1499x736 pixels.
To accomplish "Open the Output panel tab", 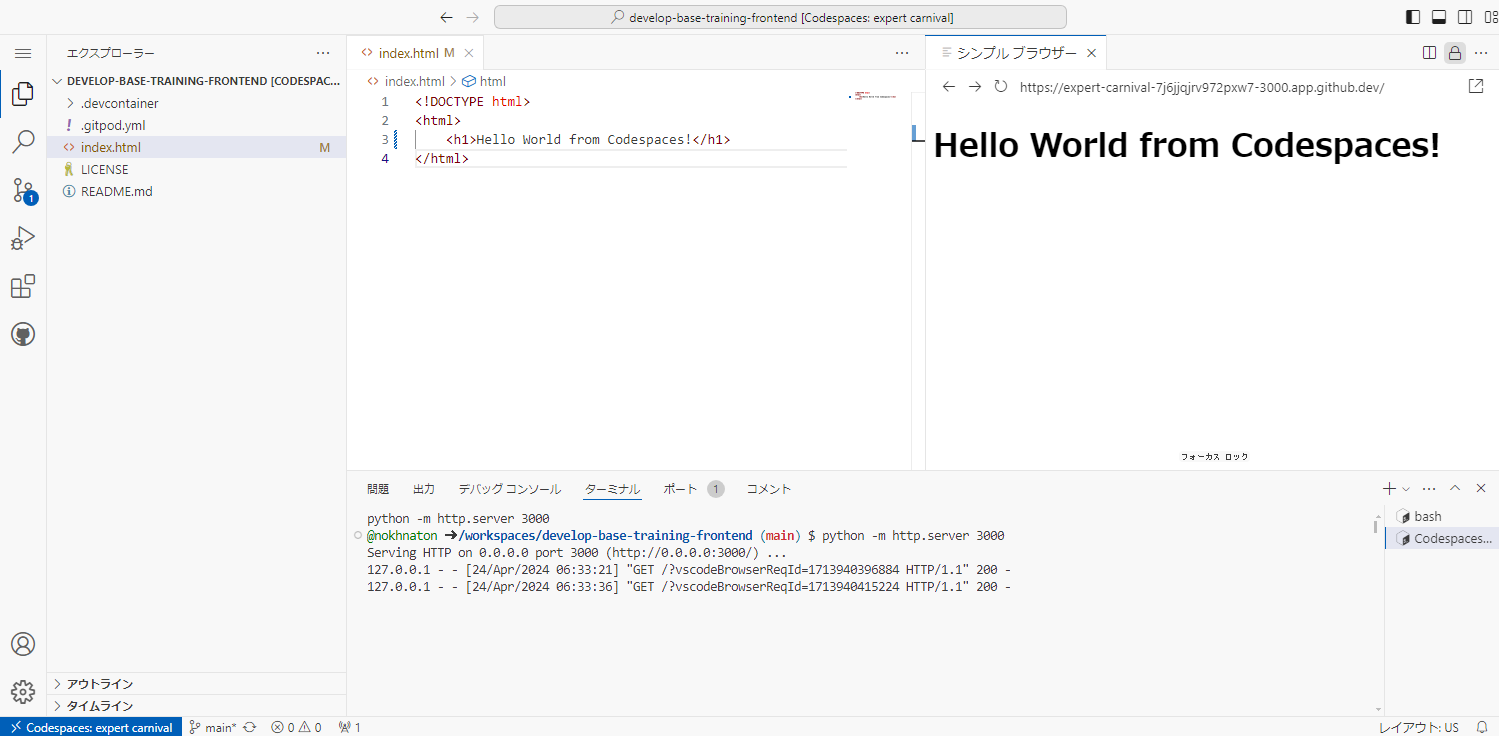I will click(x=424, y=489).
